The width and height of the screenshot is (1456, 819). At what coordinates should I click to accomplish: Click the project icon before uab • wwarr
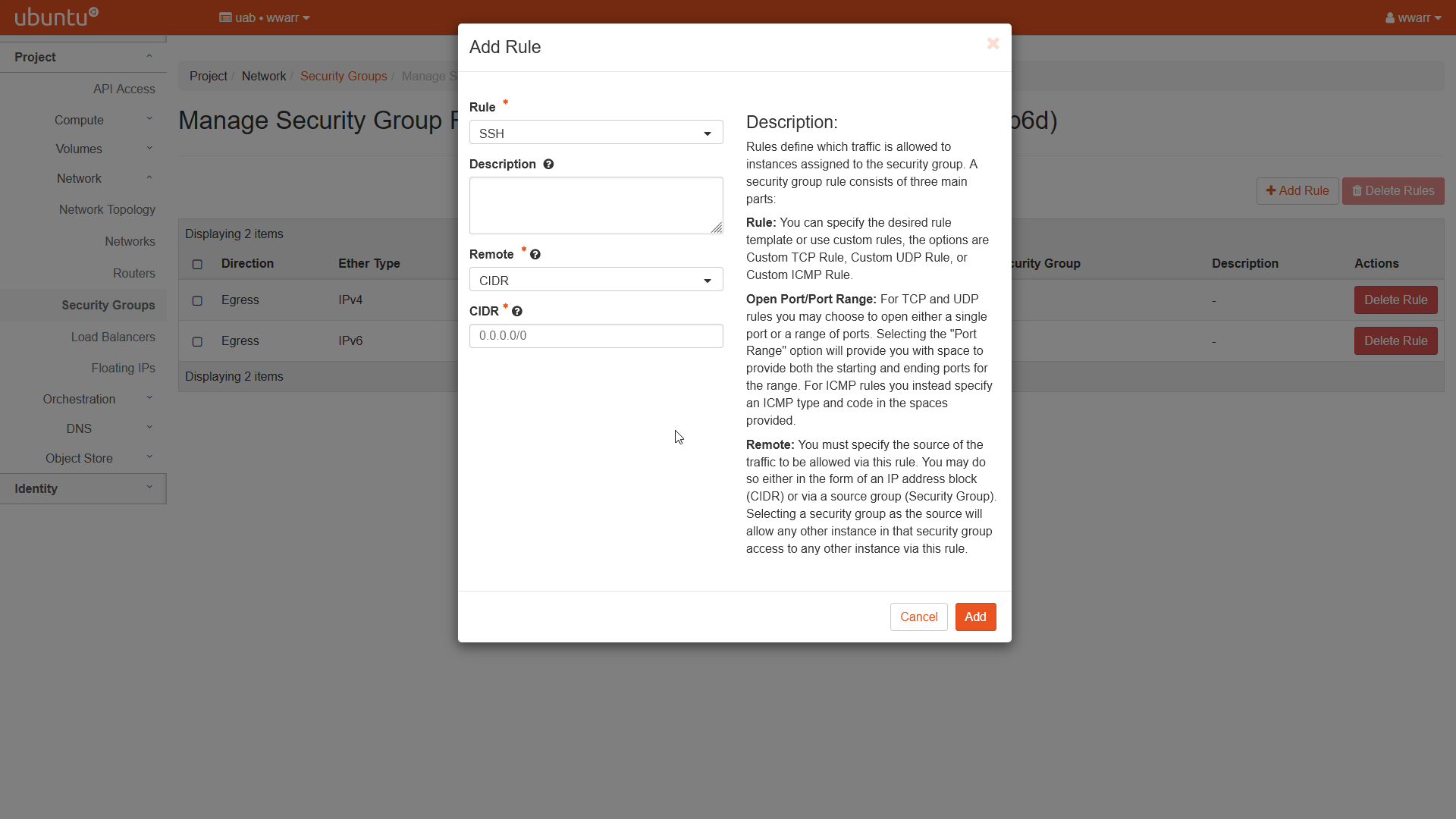pyautogui.click(x=225, y=17)
